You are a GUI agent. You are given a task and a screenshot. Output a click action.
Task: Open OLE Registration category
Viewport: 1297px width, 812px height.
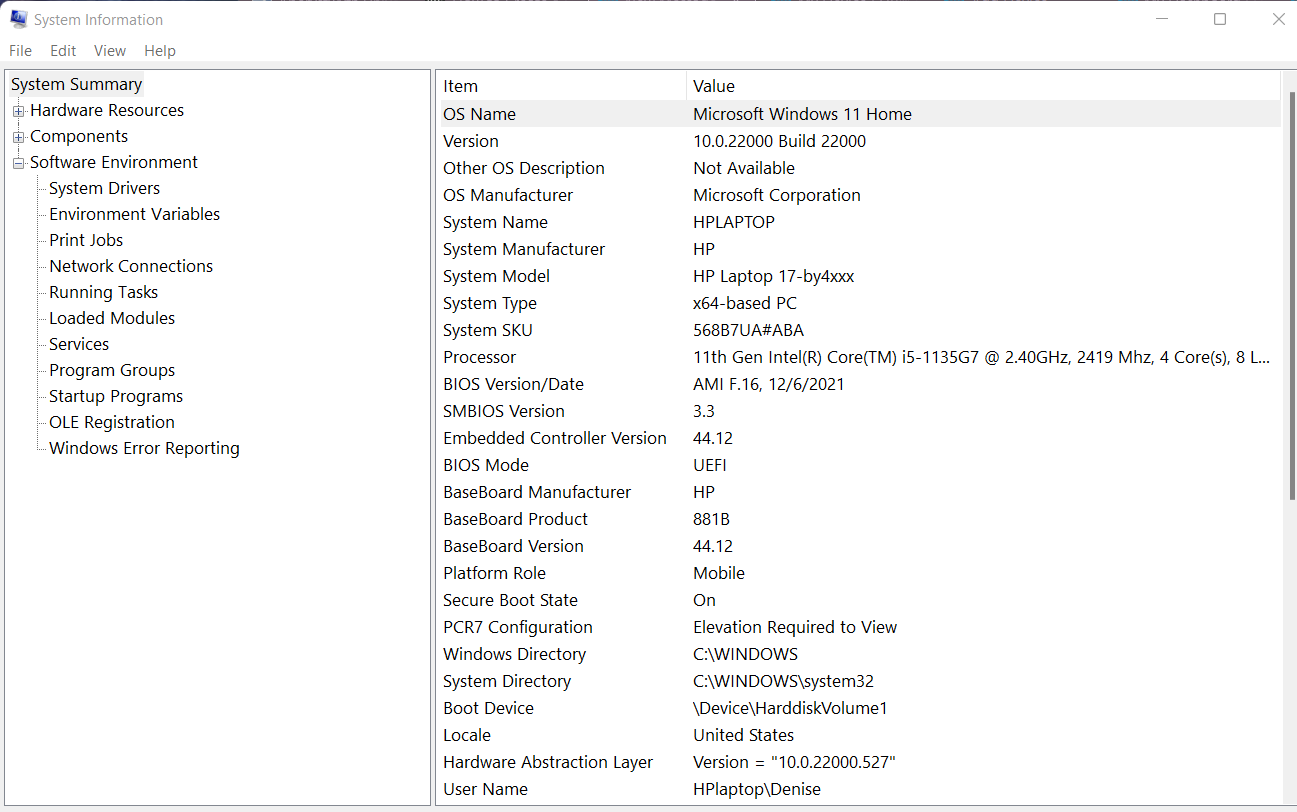pyautogui.click(x=112, y=422)
